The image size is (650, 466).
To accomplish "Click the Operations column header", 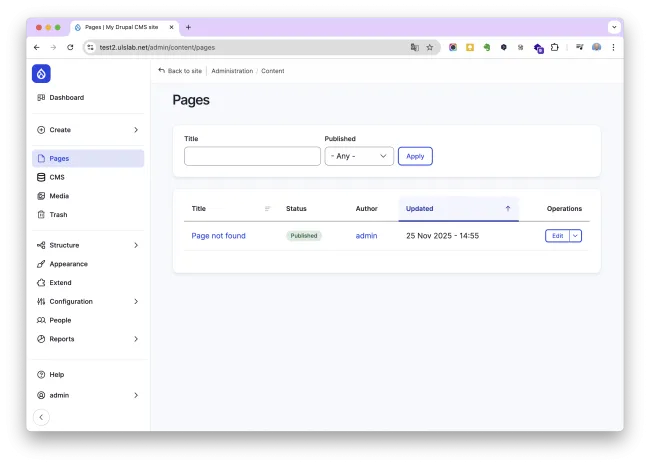I will (564, 209).
